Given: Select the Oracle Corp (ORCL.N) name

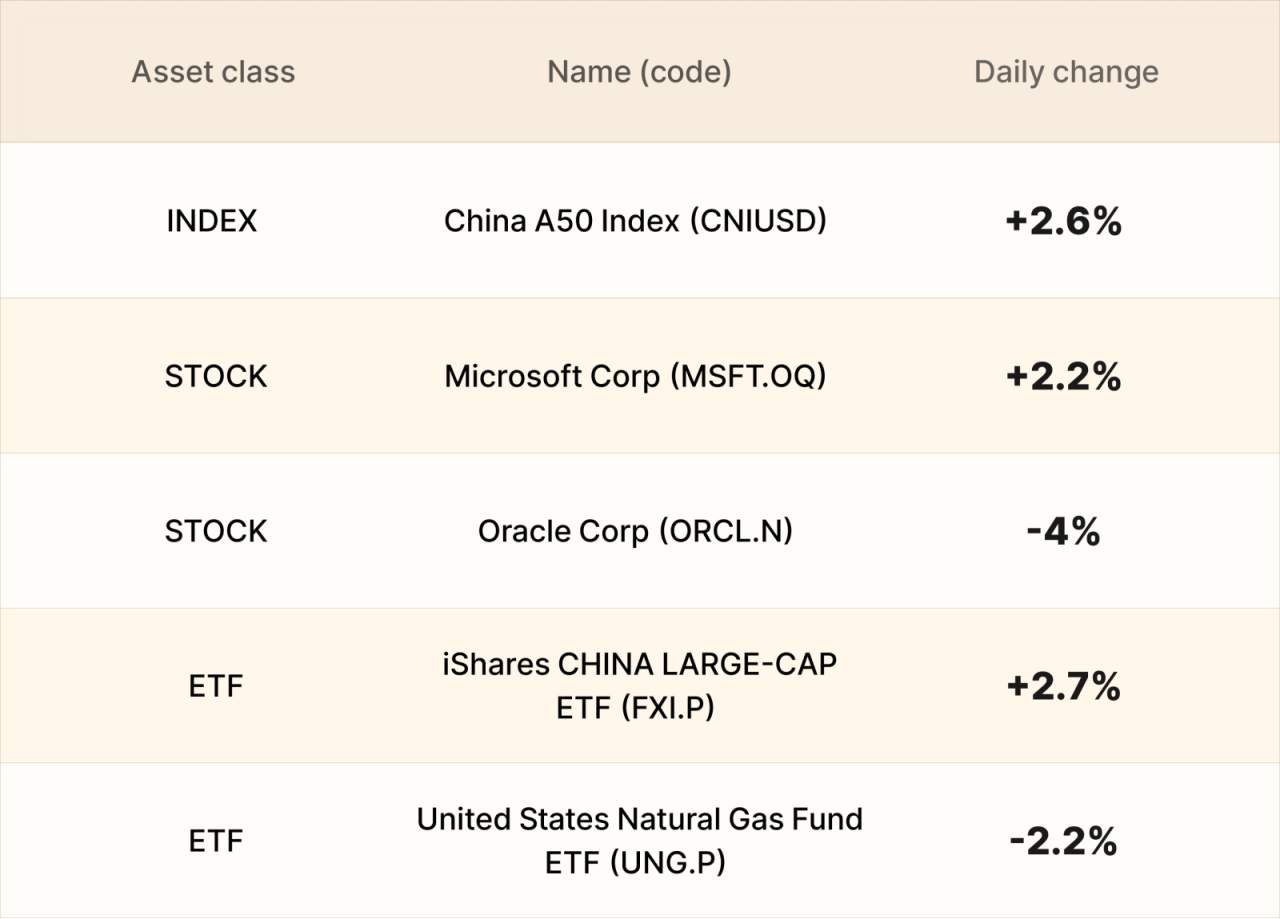Looking at the screenshot, I should [x=635, y=531].
